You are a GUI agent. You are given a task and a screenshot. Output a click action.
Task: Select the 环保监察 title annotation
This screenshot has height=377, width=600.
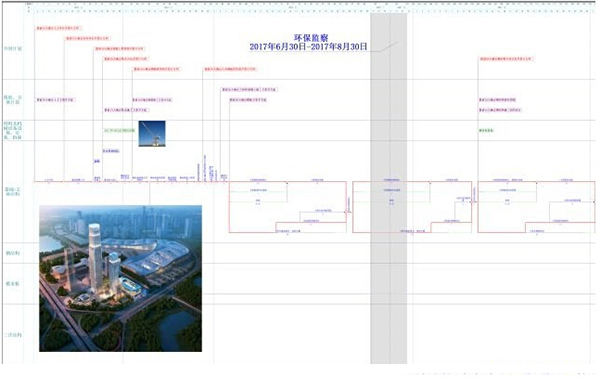[x=311, y=38]
